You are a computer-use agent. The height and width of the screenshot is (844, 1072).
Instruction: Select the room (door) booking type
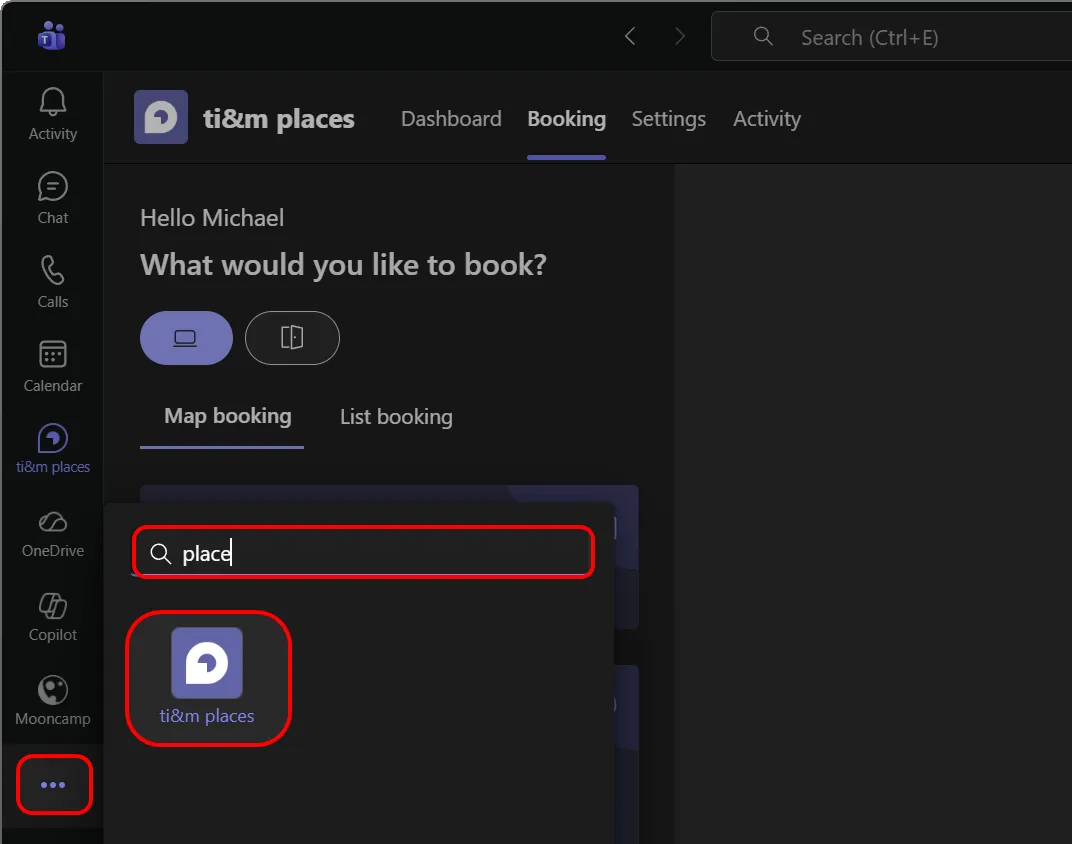coord(292,338)
